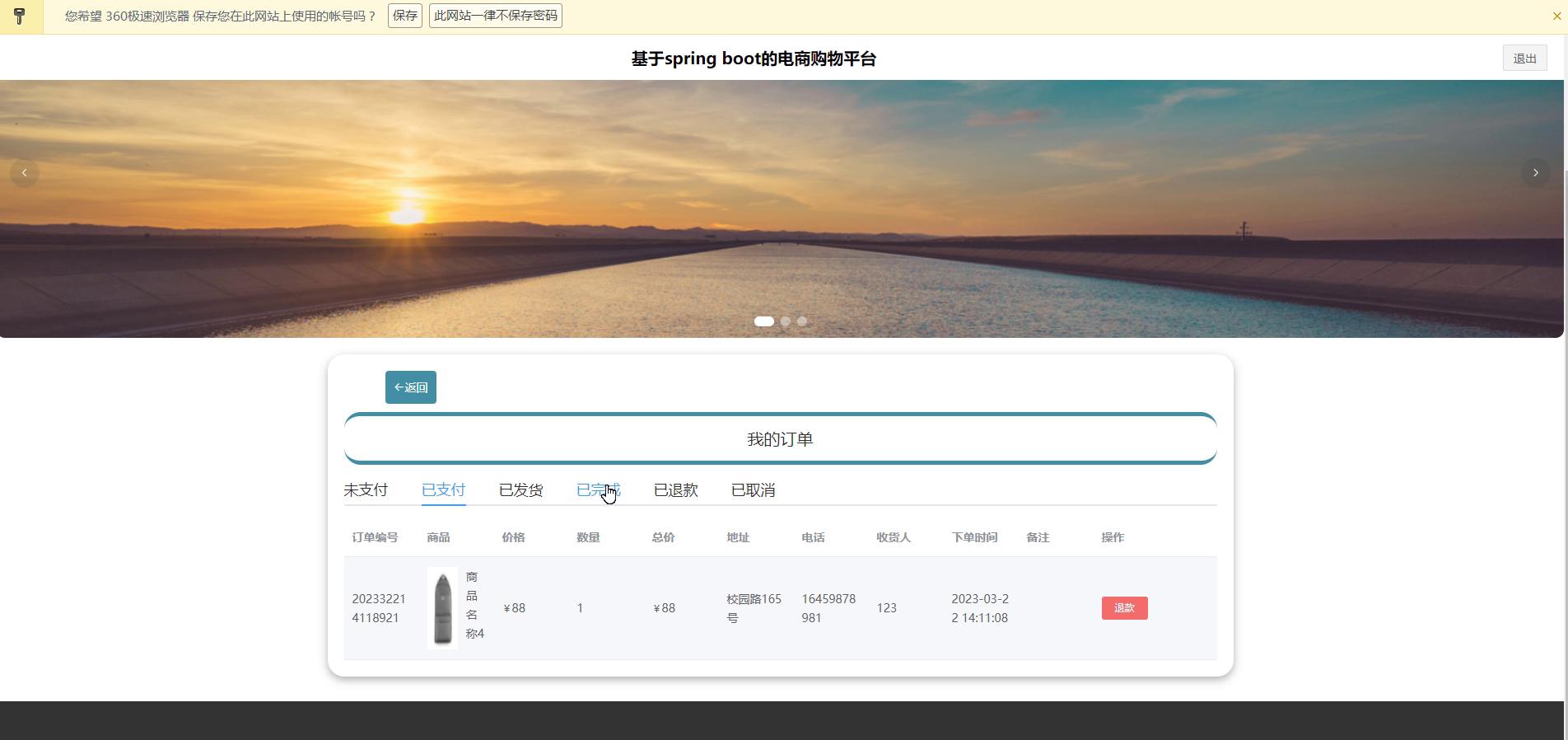Screen dimensions: 1568x740
Task: Click the product thumbnail for 商品名称4
Action: [x=442, y=608]
